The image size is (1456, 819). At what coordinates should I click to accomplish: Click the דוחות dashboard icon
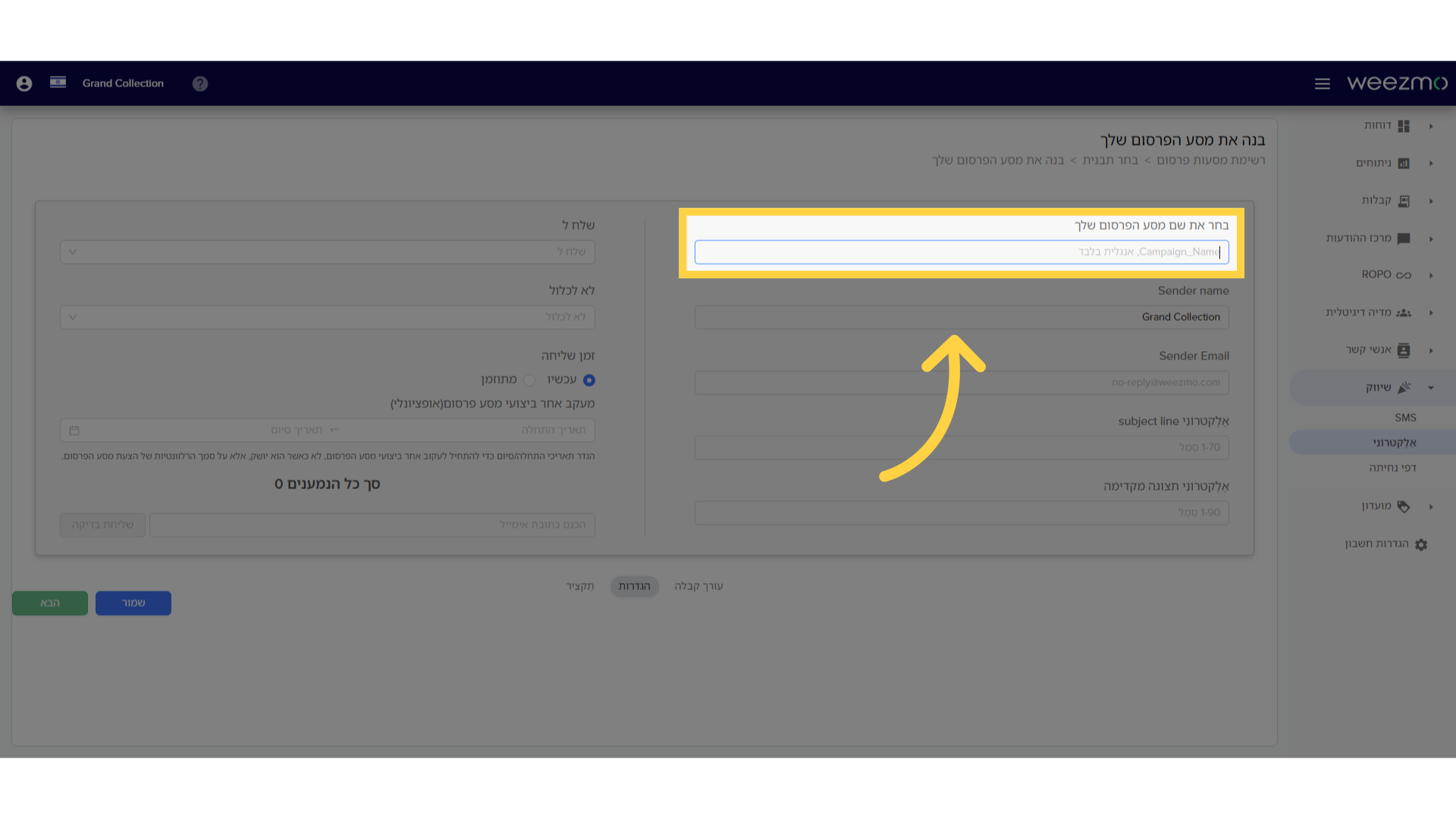click(x=1404, y=126)
